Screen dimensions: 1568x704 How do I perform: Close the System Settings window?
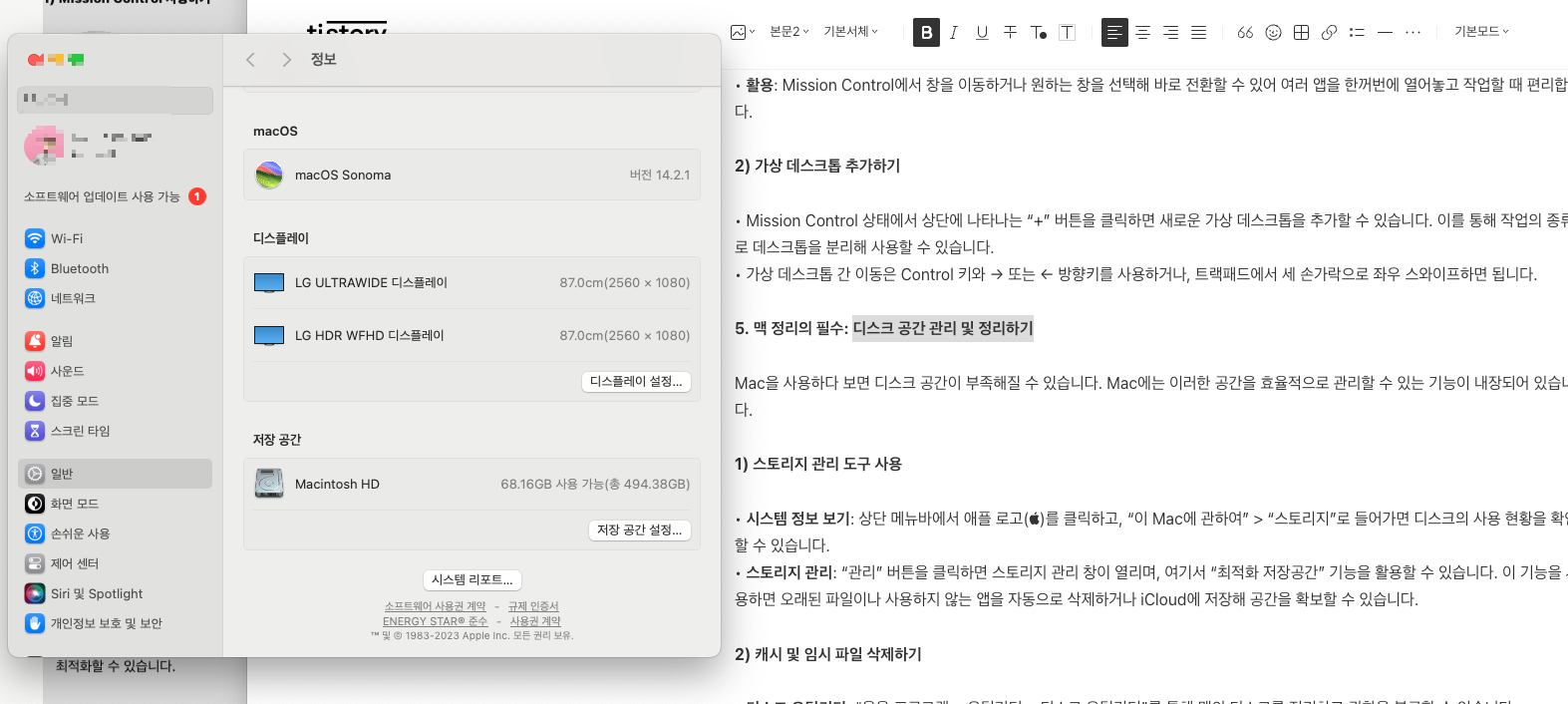[x=35, y=60]
